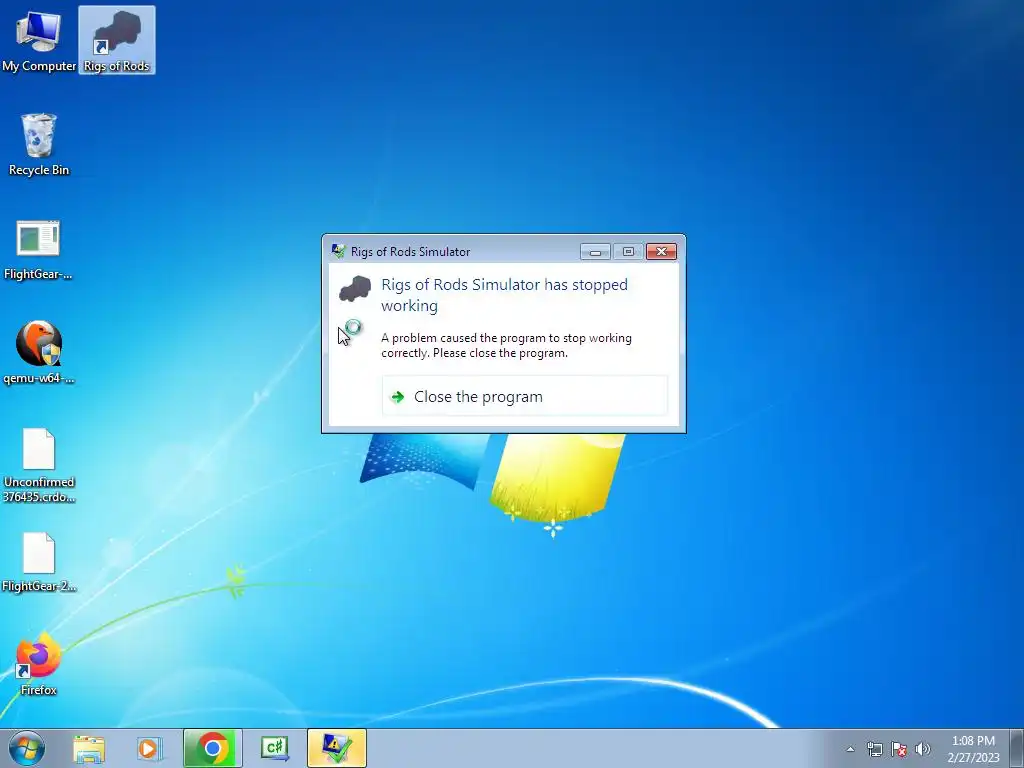This screenshot has width=1024, height=768.
Task: Open the network status tray icon
Action: click(874, 749)
